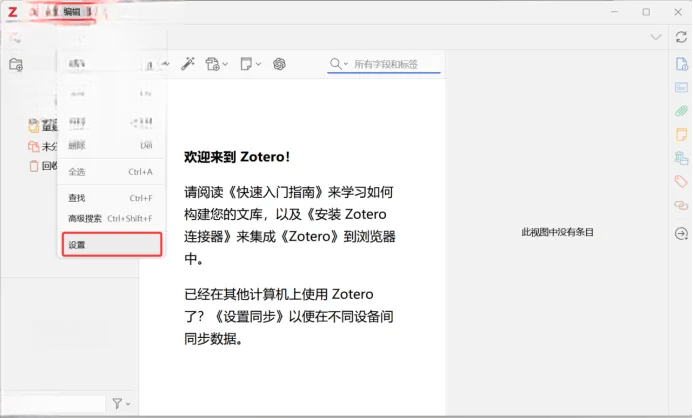Click the new collection folder icon
The image size is (693, 418).
[16, 65]
